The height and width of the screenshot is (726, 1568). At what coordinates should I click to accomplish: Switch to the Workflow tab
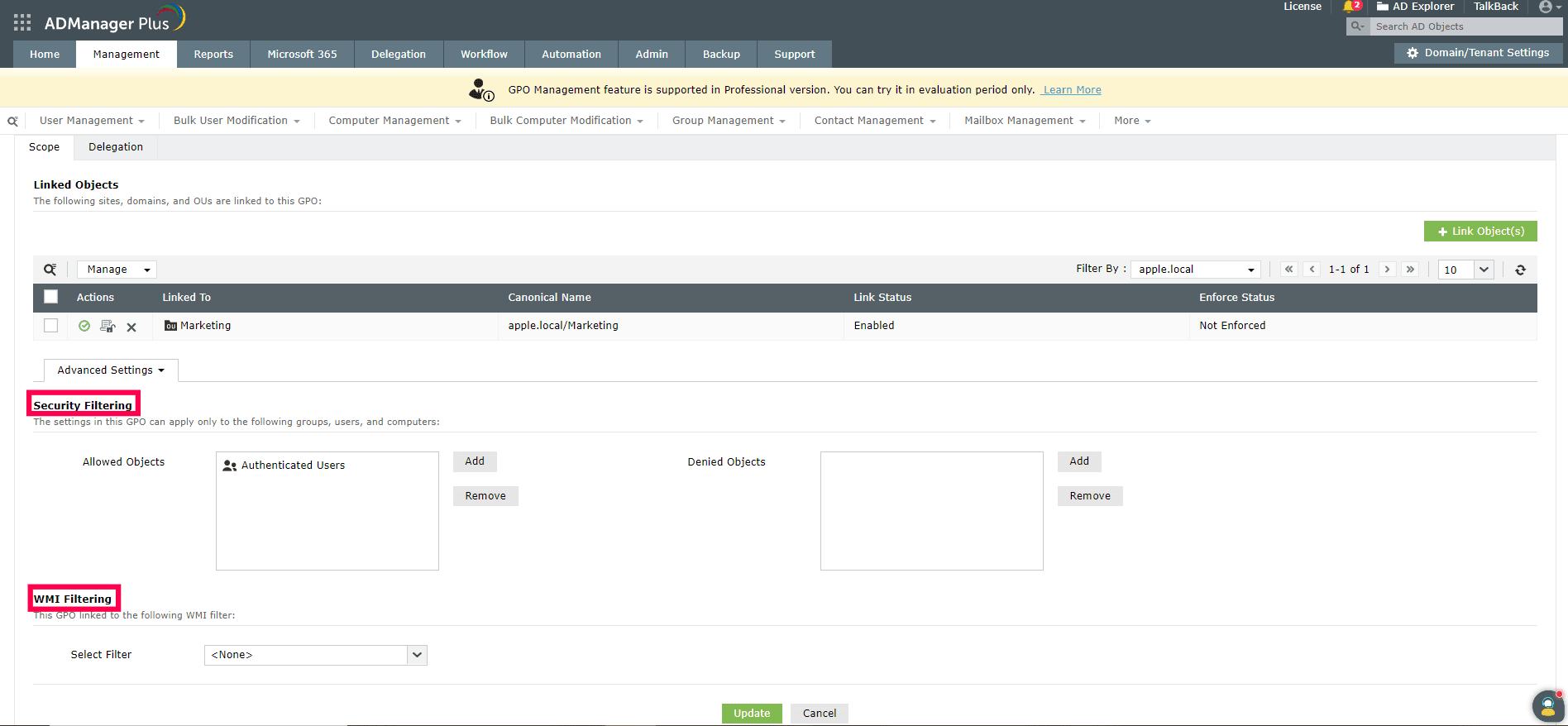coord(485,55)
